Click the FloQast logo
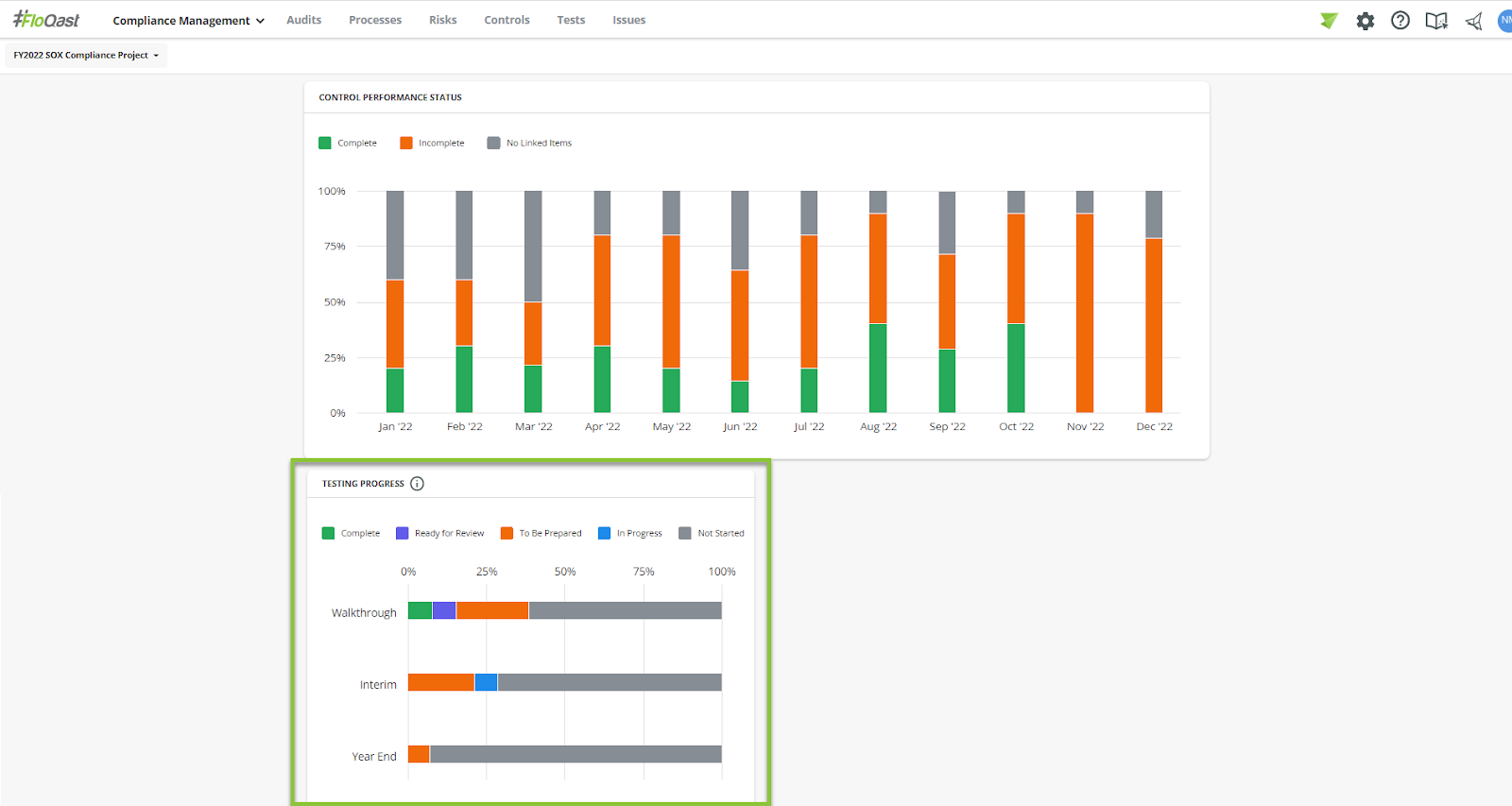The width and height of the screenshot is (1512, 806). pos(46,20)
